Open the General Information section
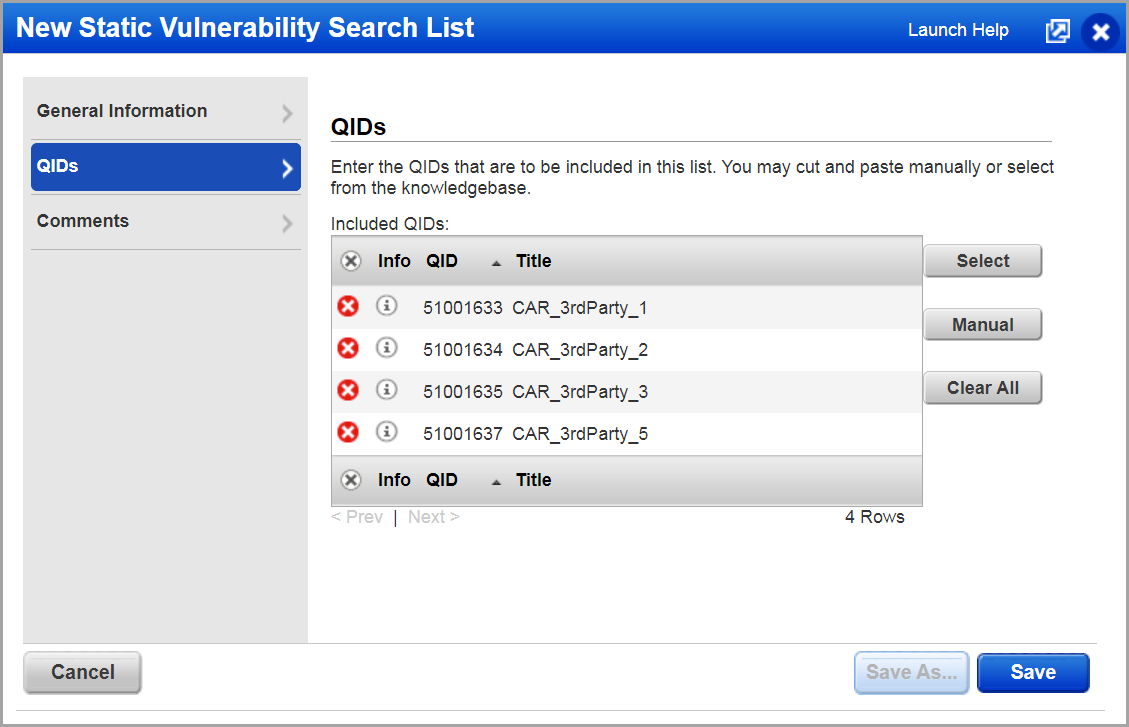The image size is (1129, 727). pos(165,112)
